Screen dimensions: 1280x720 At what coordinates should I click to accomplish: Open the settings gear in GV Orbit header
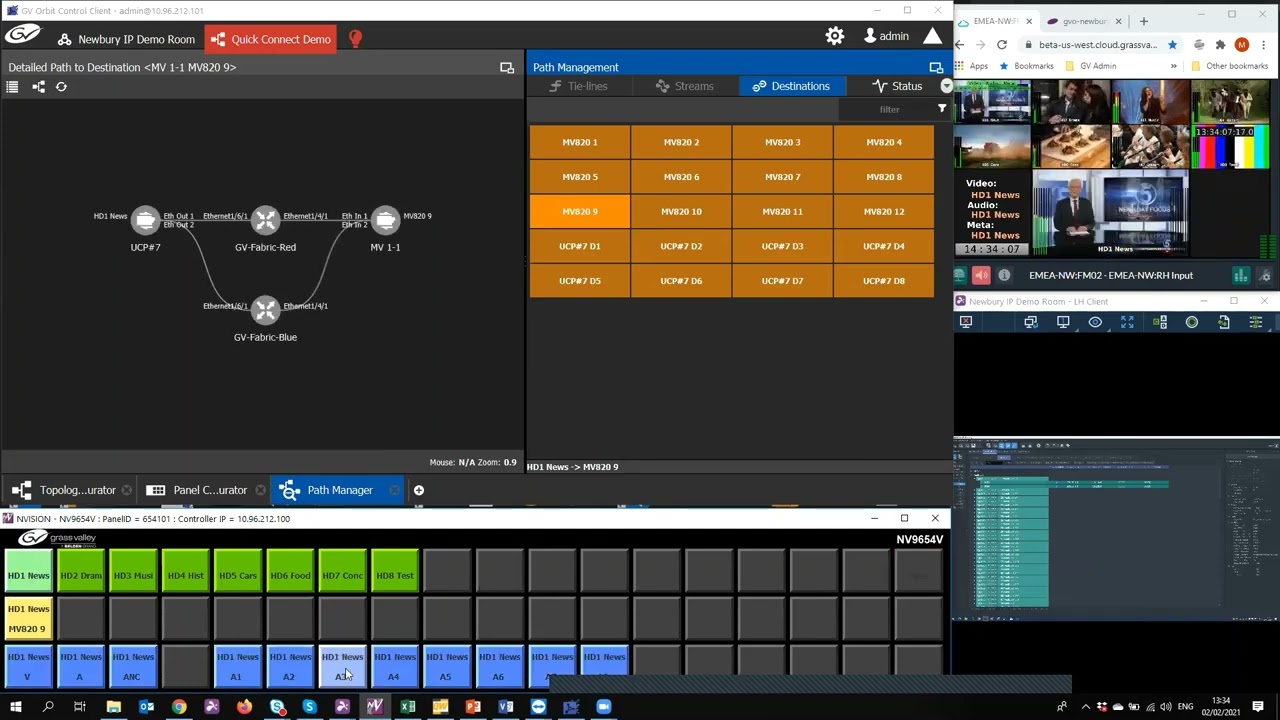[x=834, y=36]
